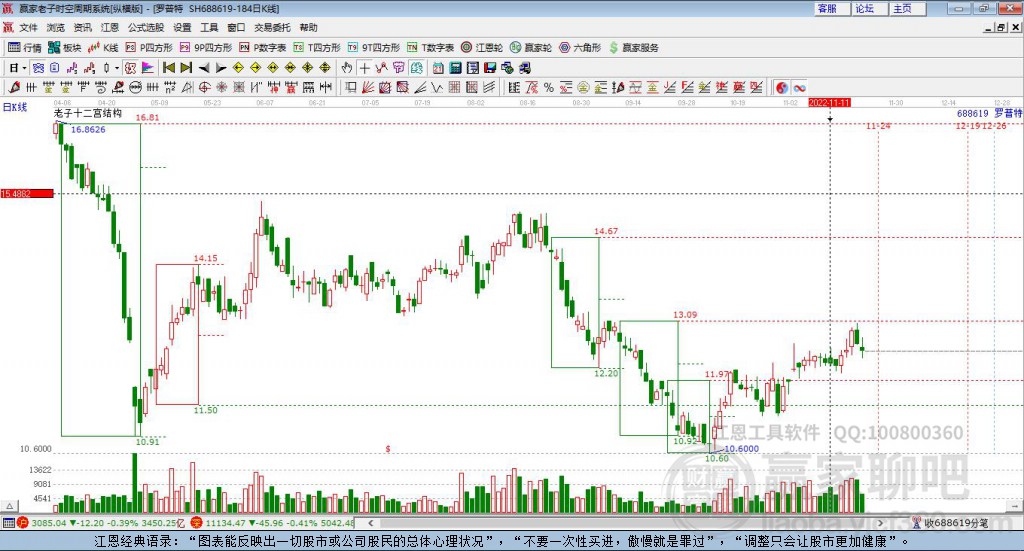The width and height of the screenshot is (1024, 551).
Task: Open the 六角形 hexagon tool
Action: (579, 48)
